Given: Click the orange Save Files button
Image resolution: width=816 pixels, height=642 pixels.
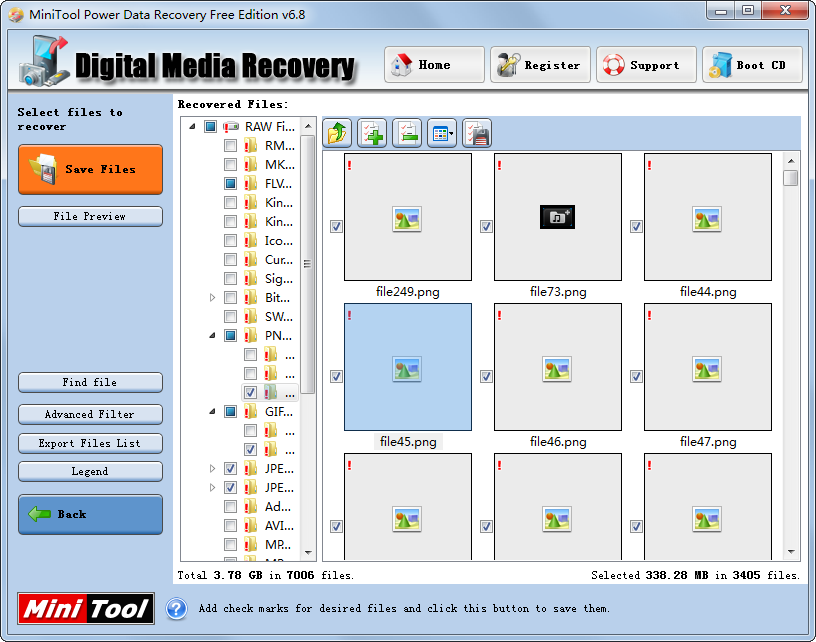Looking at the screenshot, I should pyautogui.click(x=91, y=170).
